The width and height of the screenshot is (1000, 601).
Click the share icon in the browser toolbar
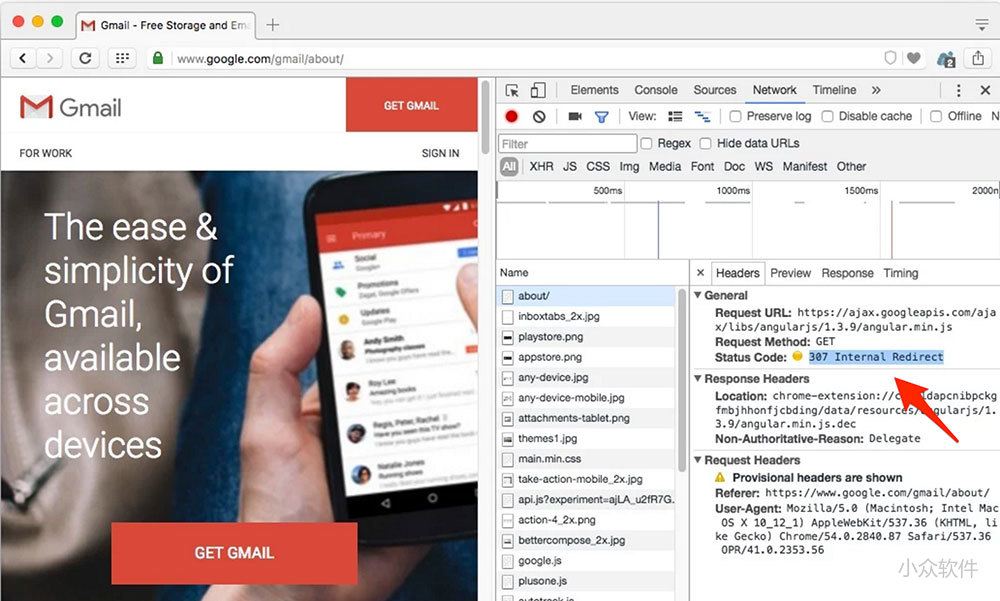click(x=978, y=58)
